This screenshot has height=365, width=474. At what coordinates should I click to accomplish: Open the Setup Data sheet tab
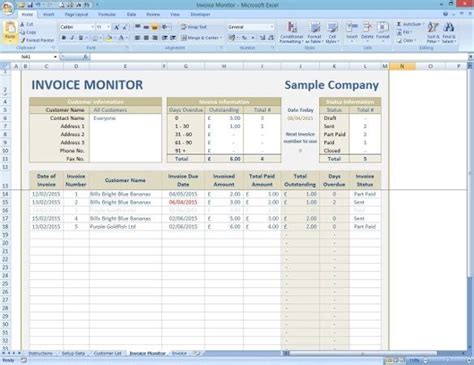click(x=73, y=353)
